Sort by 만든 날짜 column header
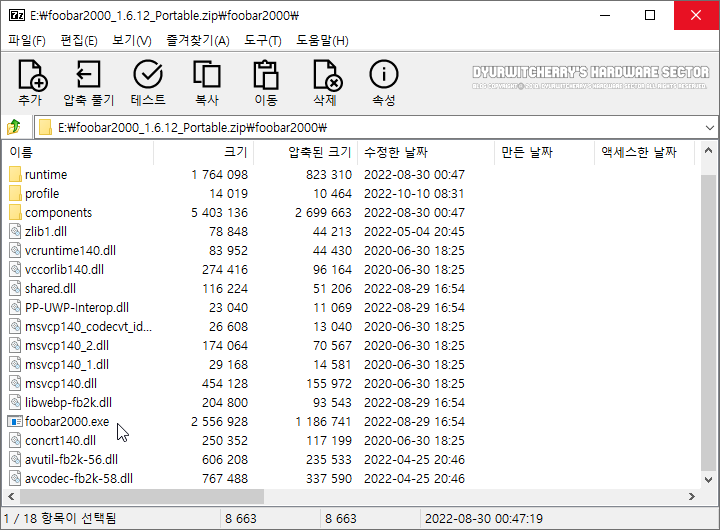 (x=545, y=152)
